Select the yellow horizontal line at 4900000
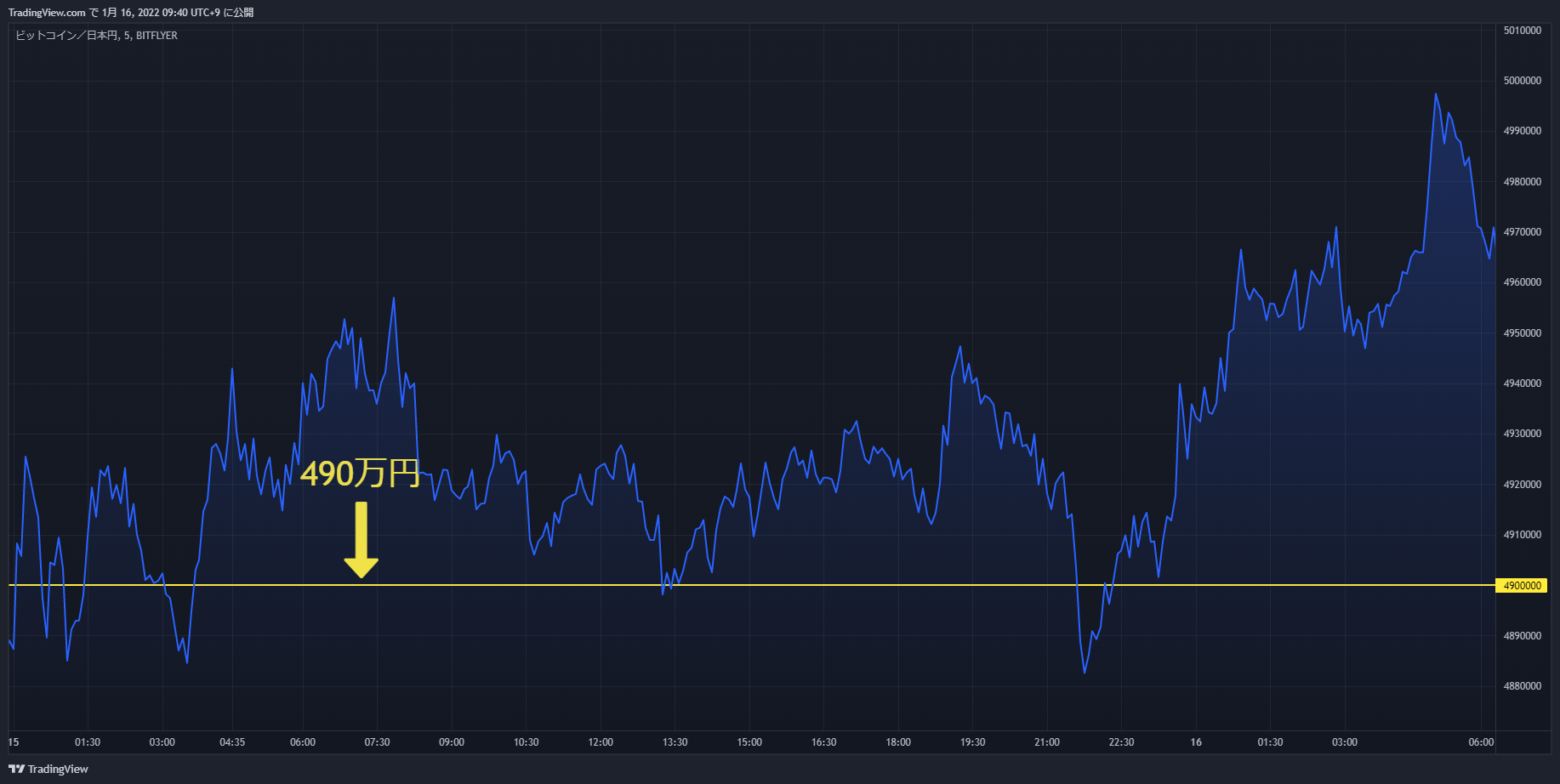 752,585
